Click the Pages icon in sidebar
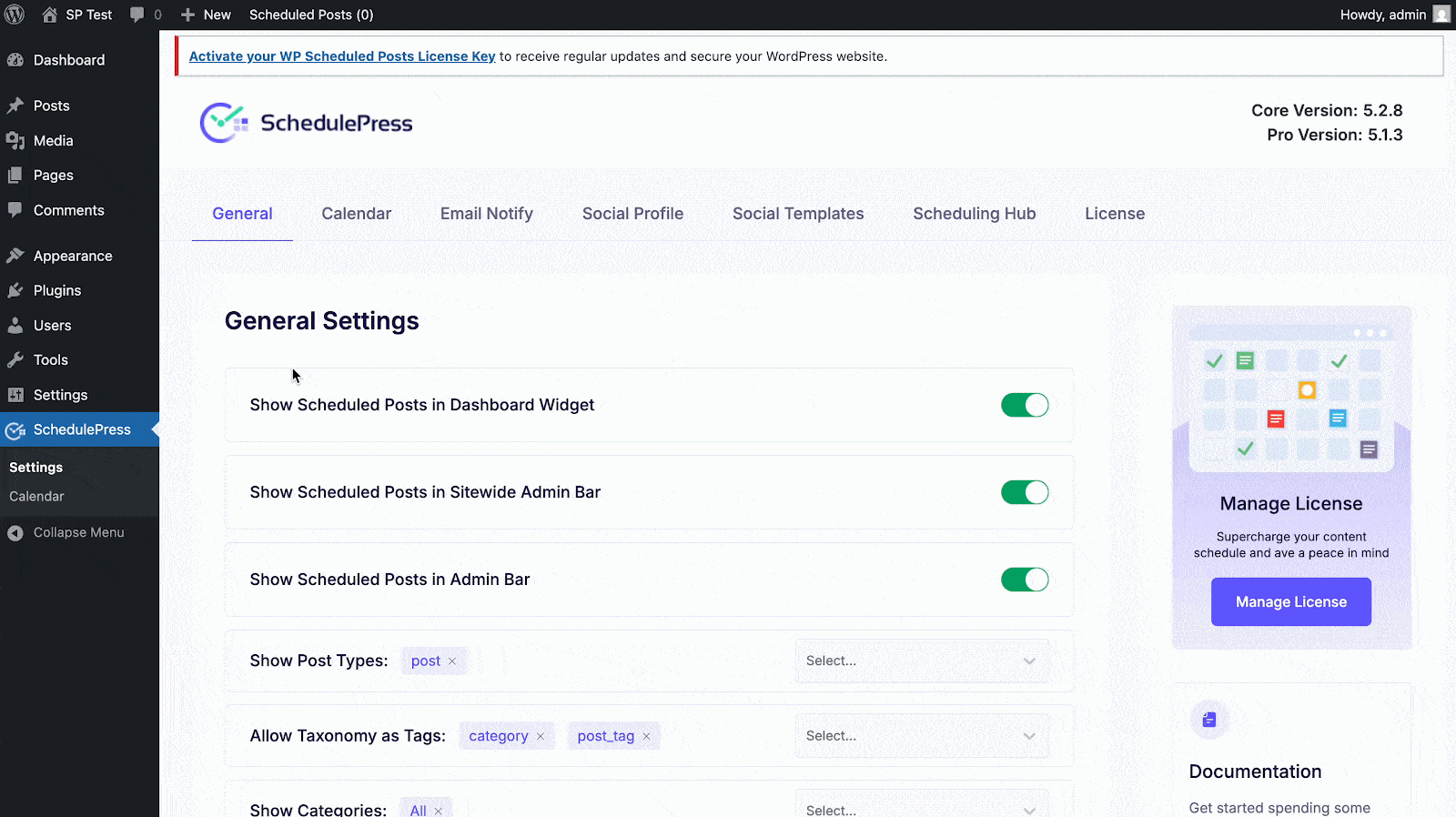The width and height of the screenshot is (1456, 817). click(15, 175)
